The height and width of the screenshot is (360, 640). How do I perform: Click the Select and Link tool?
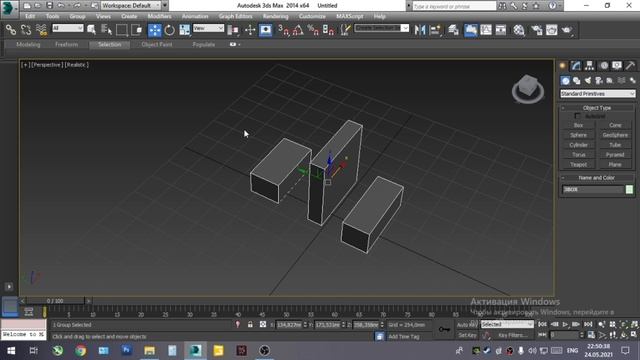11,30
